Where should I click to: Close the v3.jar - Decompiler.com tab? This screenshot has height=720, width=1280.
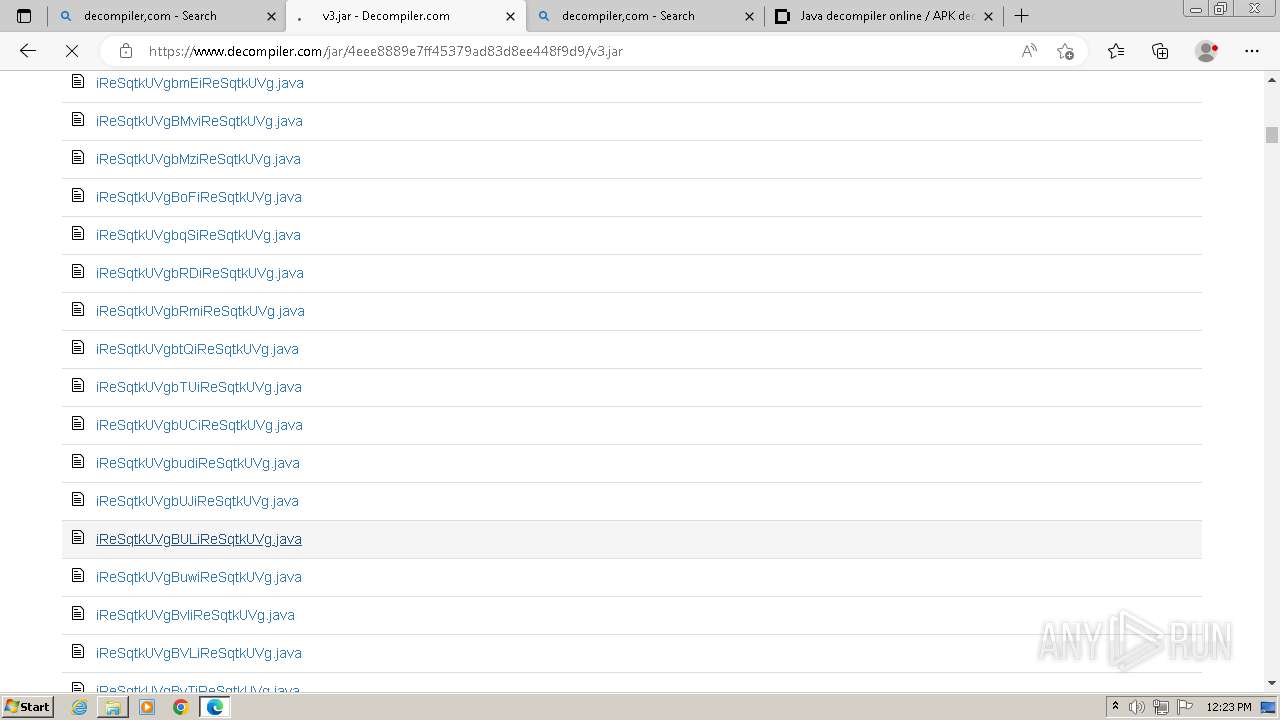[511, 16]
